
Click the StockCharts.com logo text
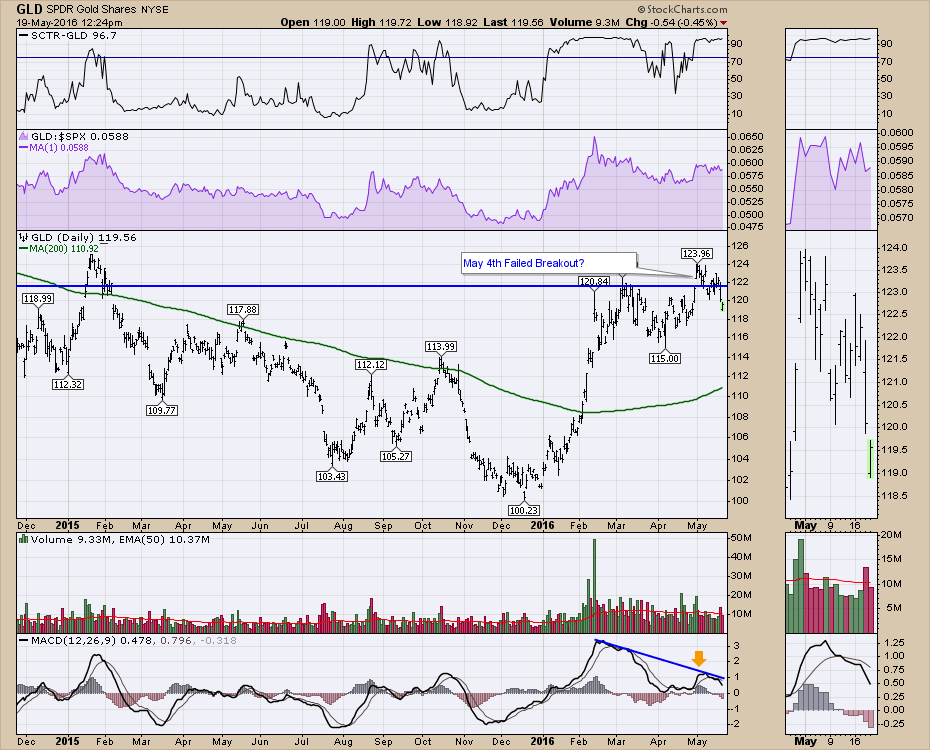tap(683, 9)
